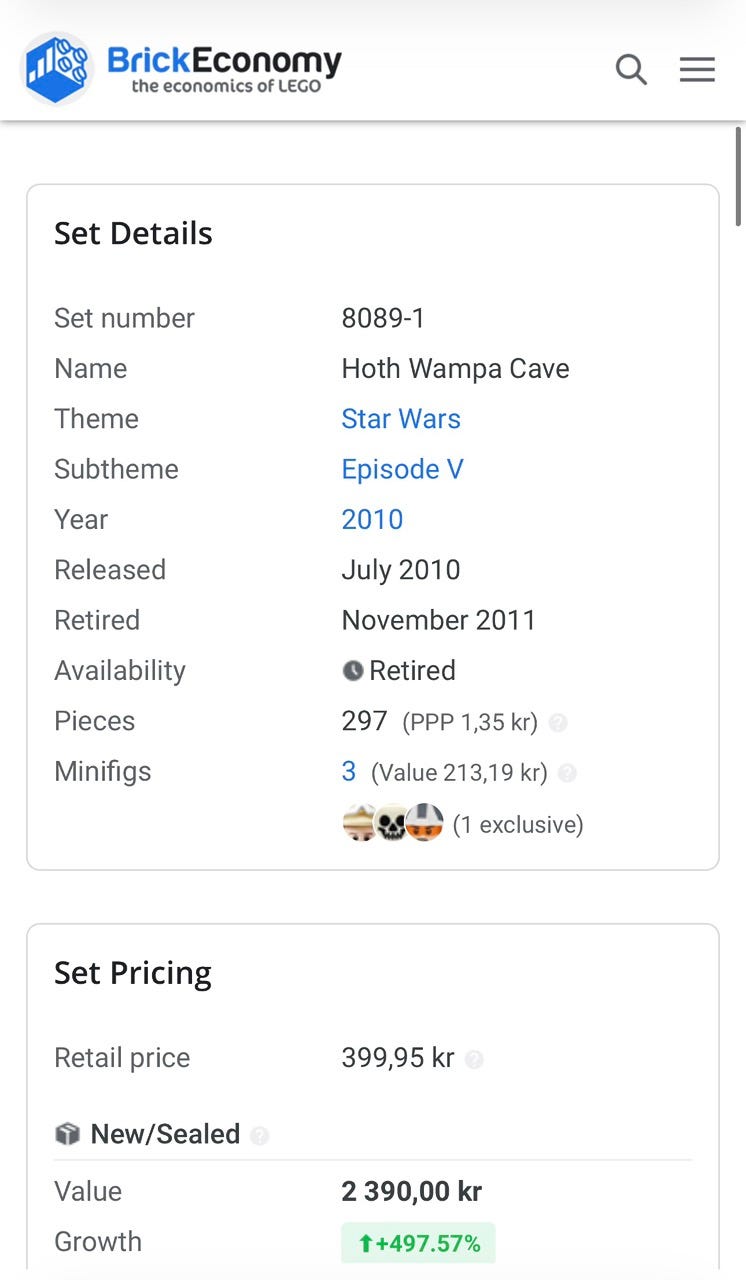
Task: Click help icon beside New/Sealed heading
Action: (260, 1135)
